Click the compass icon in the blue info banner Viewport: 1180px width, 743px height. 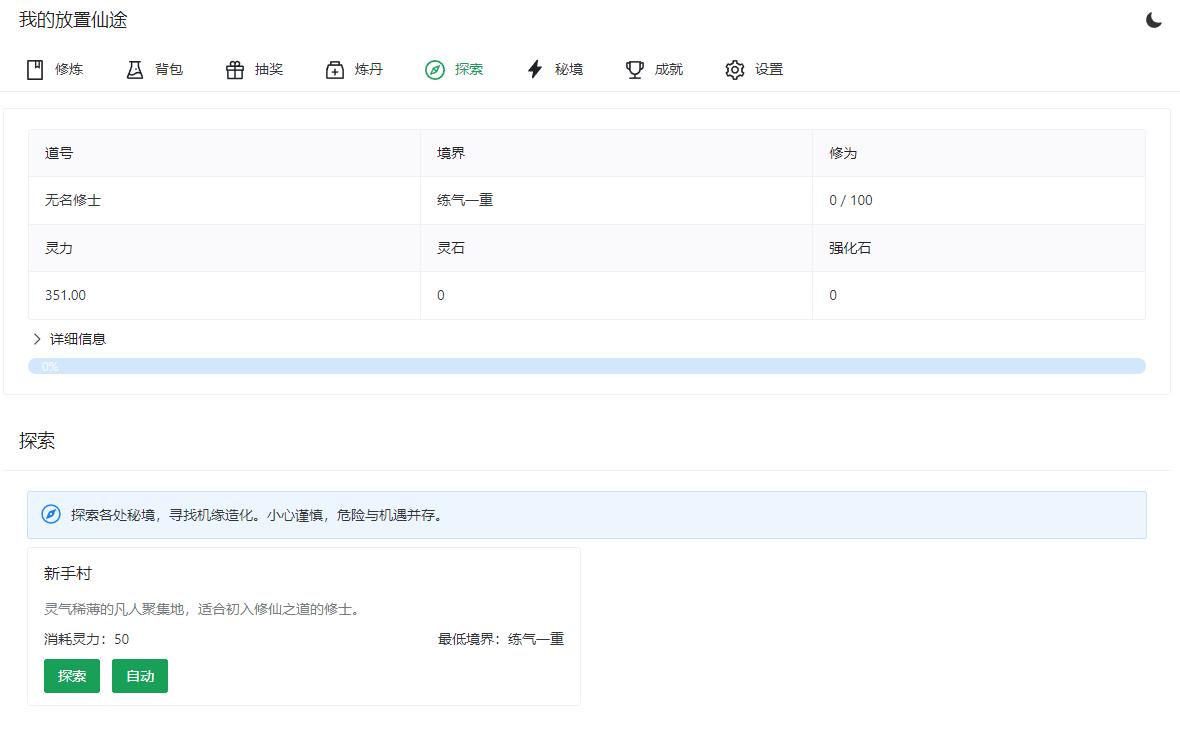(51, 514)
